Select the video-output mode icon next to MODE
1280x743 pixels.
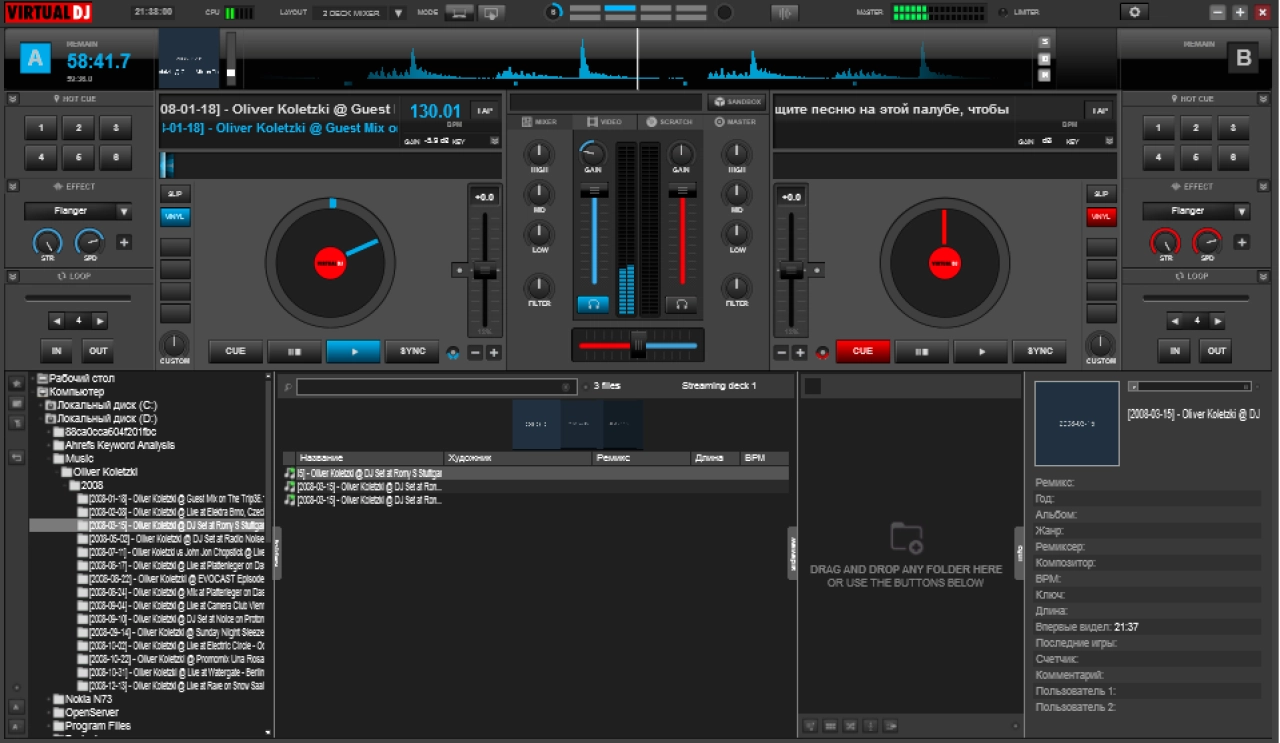point(489,12)
